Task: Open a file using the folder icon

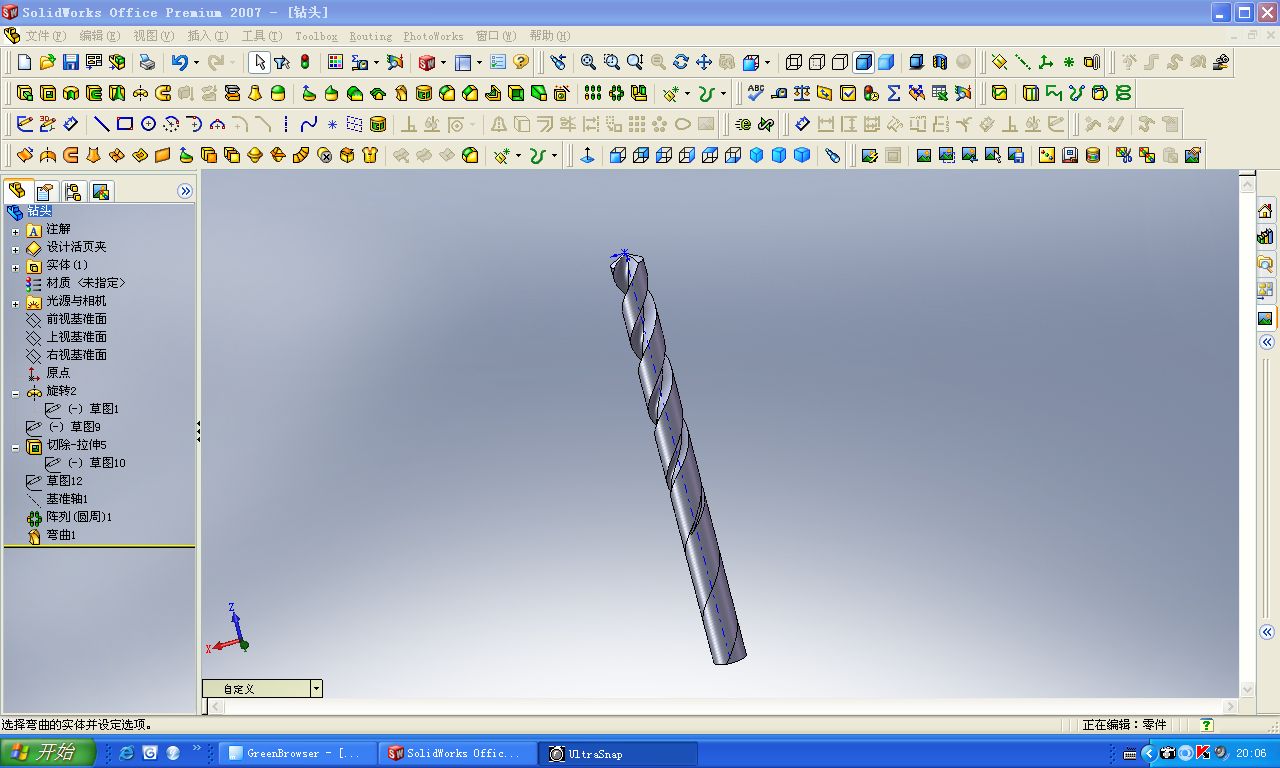Action: (47, 62)
